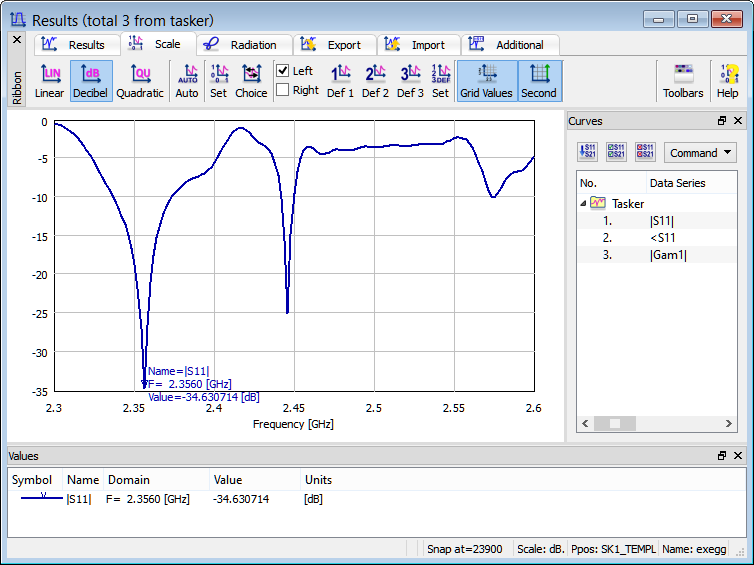Viewport: 754px width, 565px height.
Task: Apply the Def 1 scale preset
Action: 340,80
